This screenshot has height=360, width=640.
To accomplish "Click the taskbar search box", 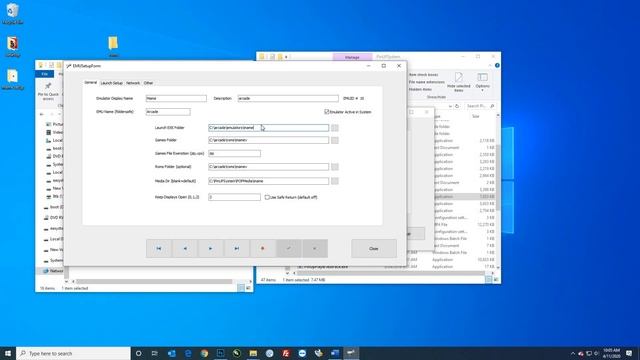I will pyautogui.click(x=73, y=353).
